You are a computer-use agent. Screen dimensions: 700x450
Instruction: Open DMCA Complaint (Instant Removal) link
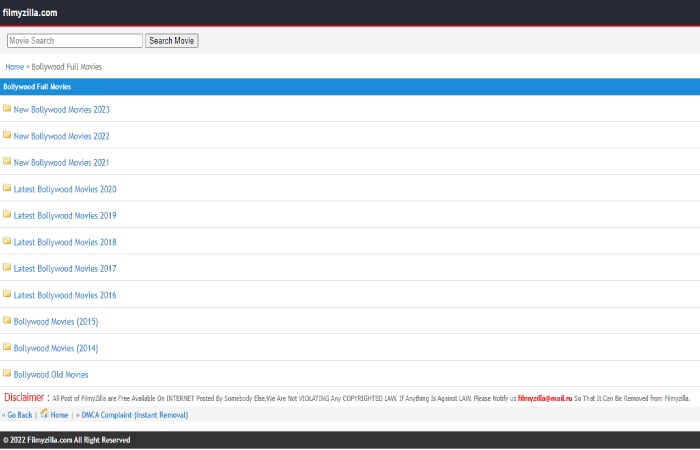(135, 415)
